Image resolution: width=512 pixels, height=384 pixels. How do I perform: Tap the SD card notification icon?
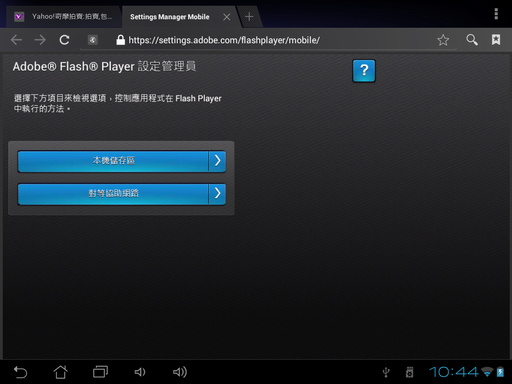410,372
